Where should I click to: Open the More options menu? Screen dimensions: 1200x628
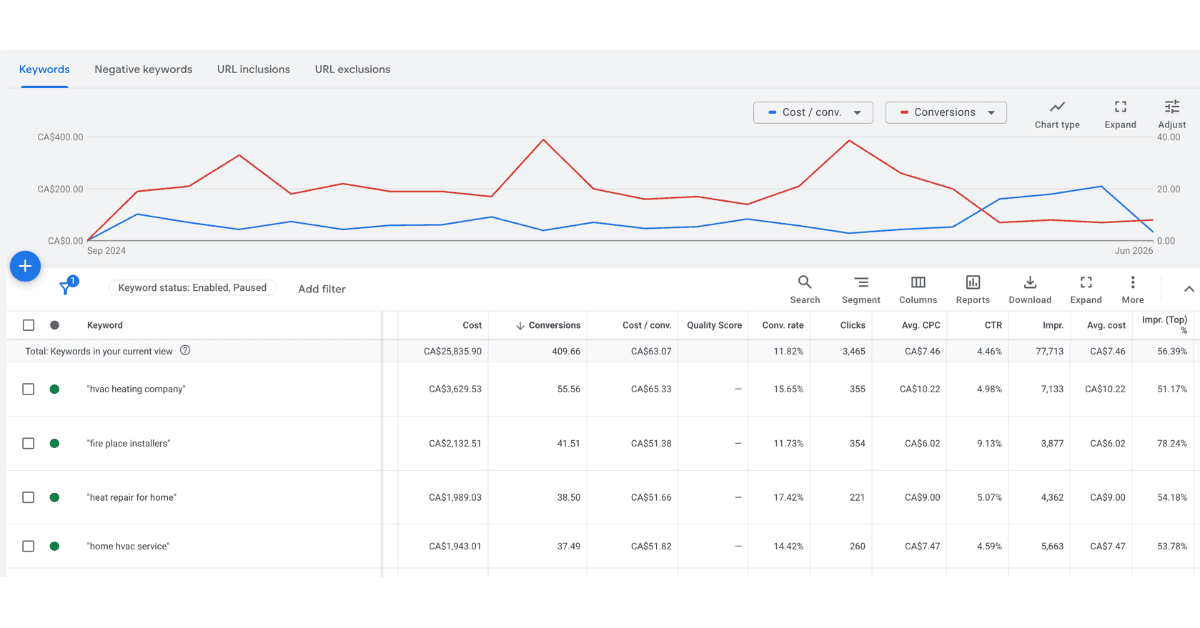coord(1133,289)
